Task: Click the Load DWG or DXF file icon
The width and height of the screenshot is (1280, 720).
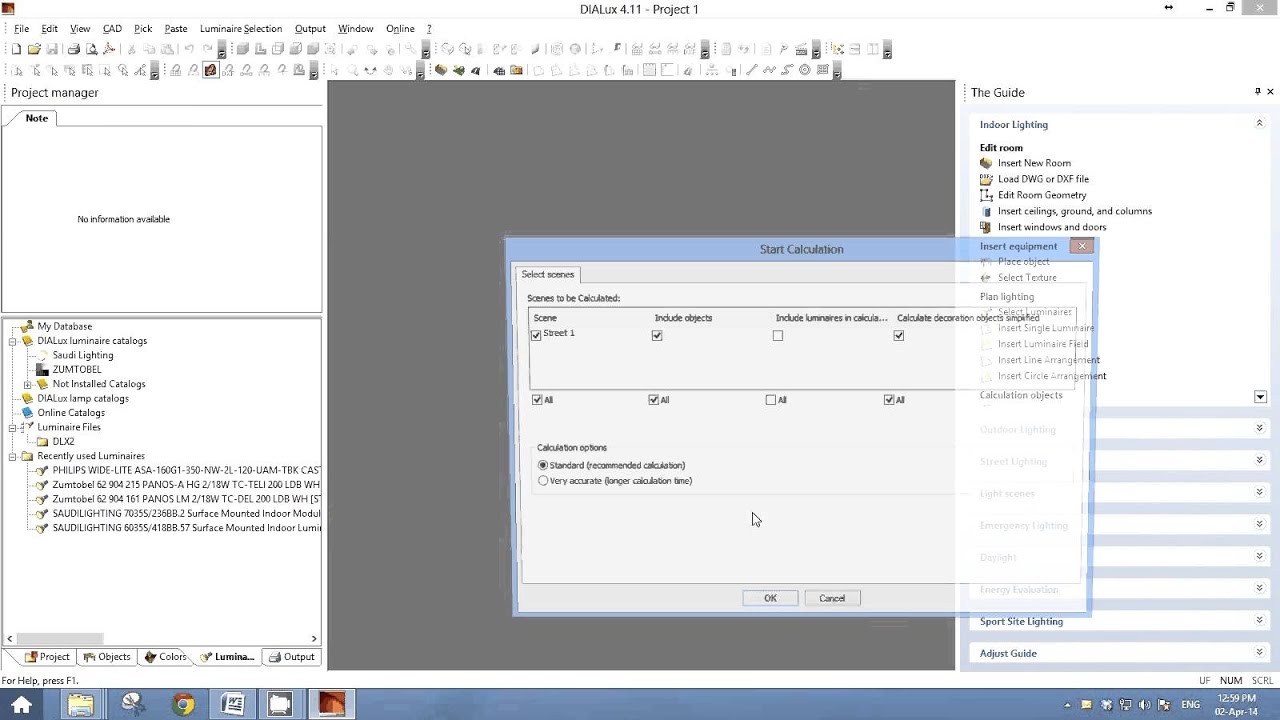Action: (x=986, y=179)
